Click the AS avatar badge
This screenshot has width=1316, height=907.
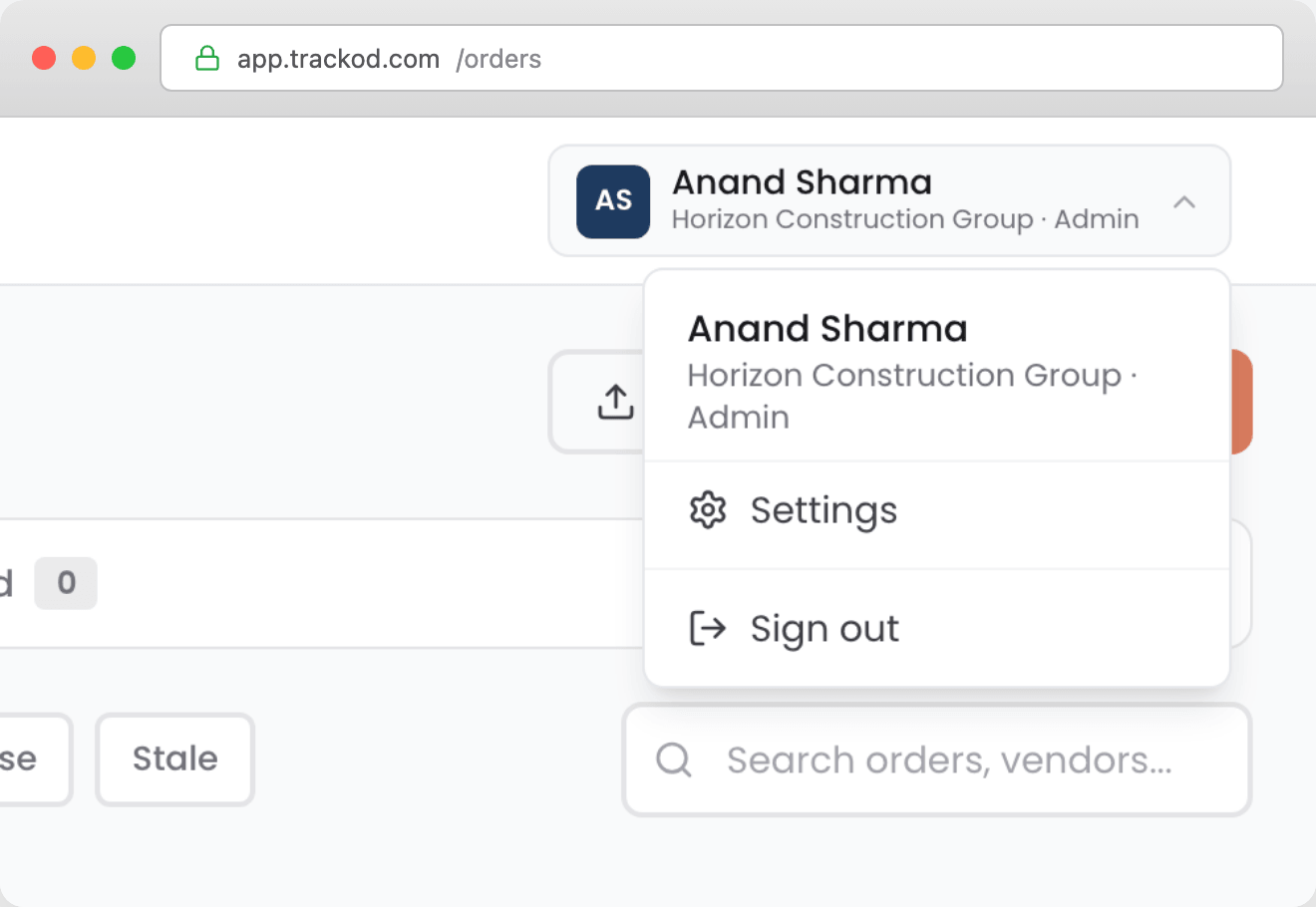(612, 201)
